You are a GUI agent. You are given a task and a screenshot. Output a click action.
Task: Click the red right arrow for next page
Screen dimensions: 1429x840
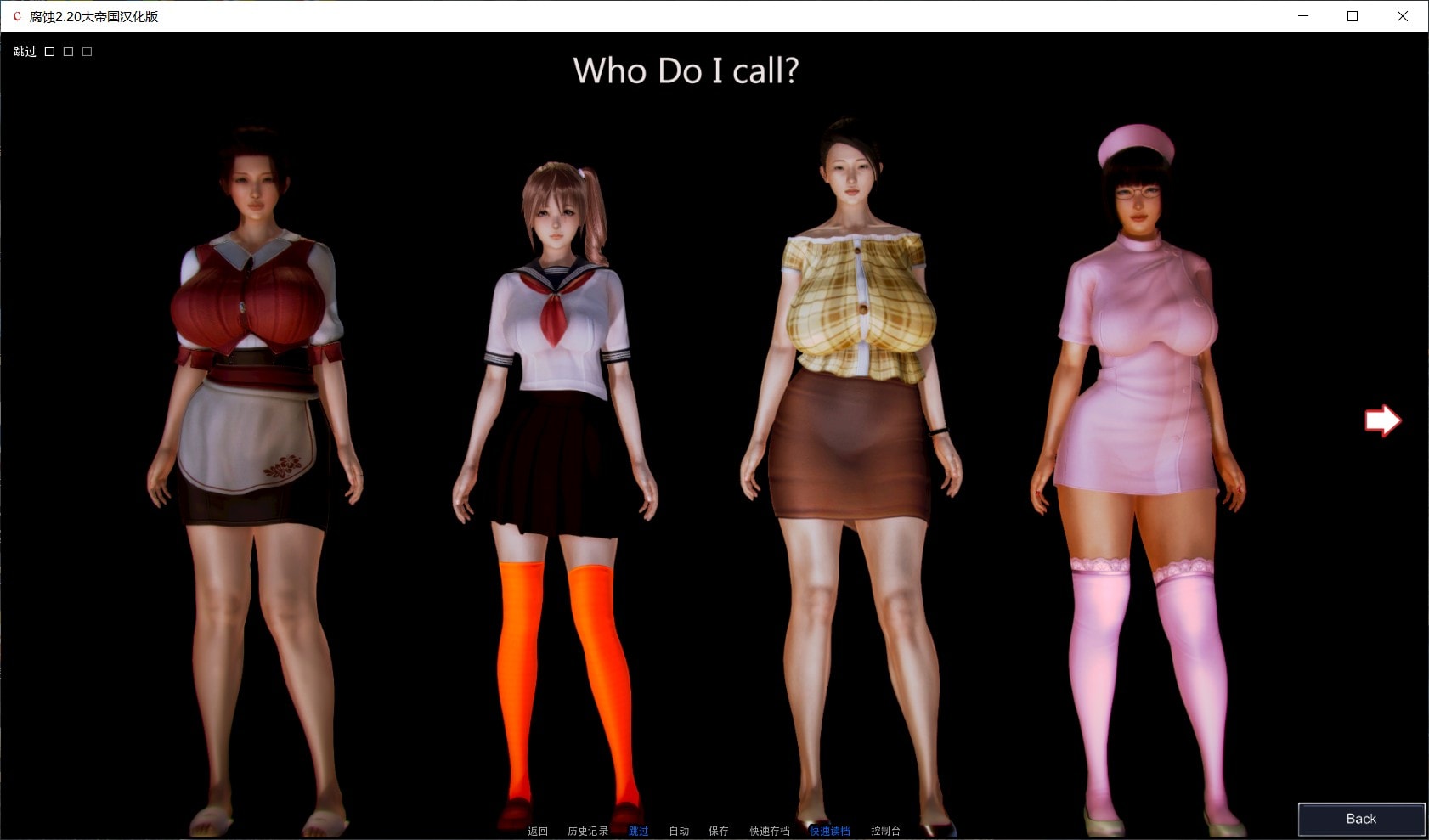pyautogui.click(x=1382, y=420)
